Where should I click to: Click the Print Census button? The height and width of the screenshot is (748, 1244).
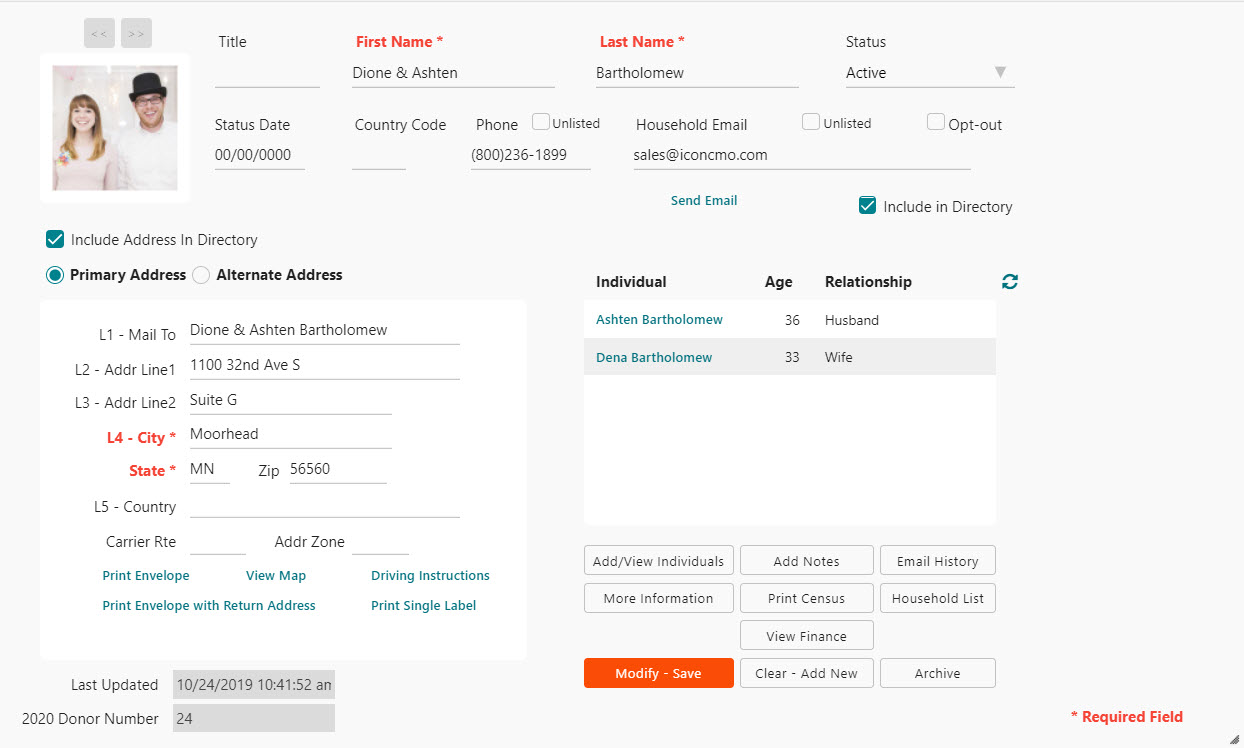click(806, 597)
